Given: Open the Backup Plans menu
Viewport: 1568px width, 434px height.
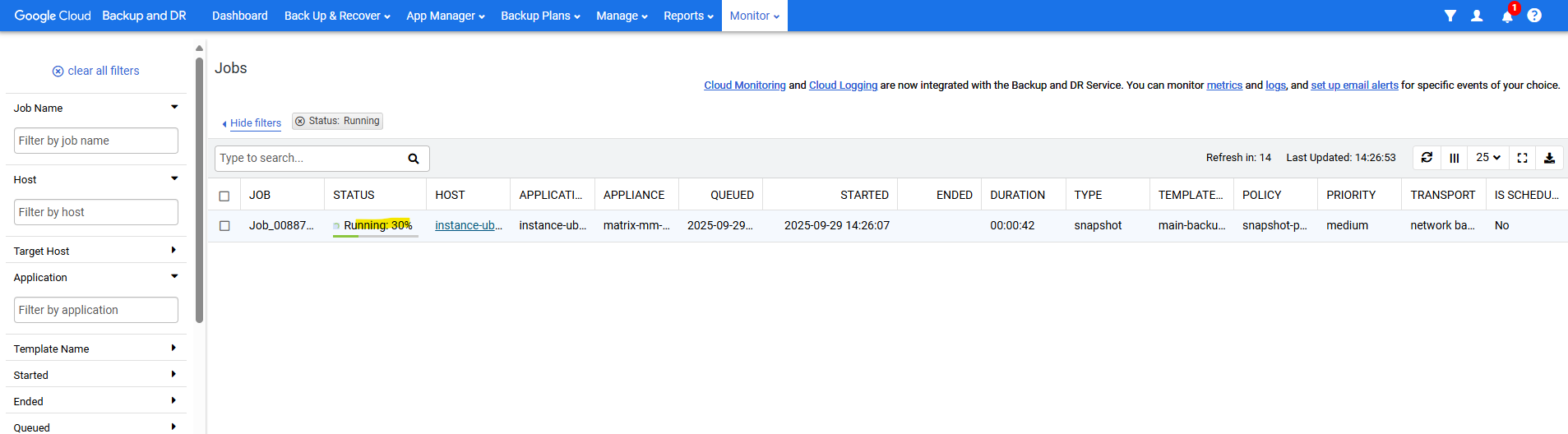Looking at the screenshot, I should point(540,16).
